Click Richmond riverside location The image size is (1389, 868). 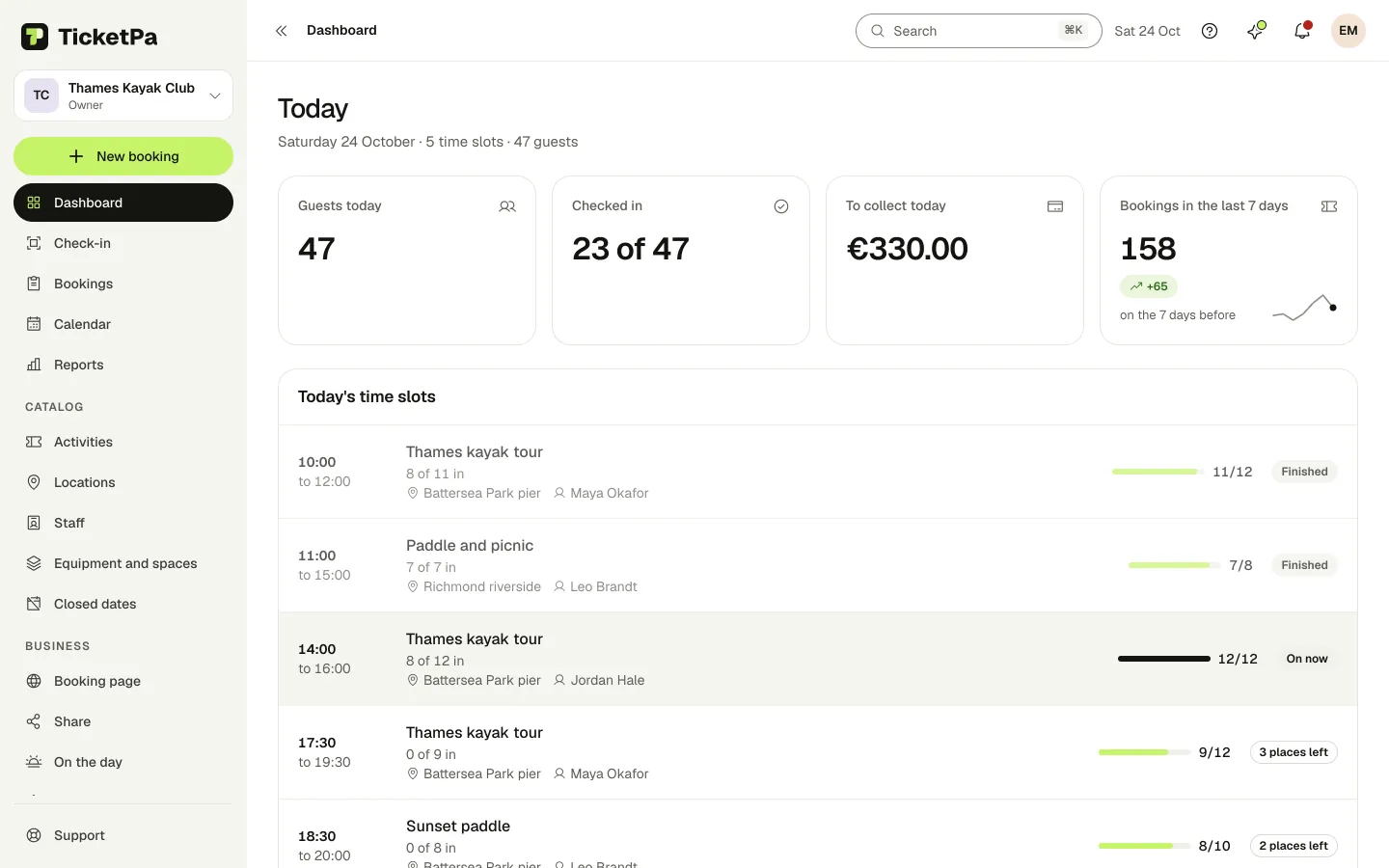[x=482, y=586]
